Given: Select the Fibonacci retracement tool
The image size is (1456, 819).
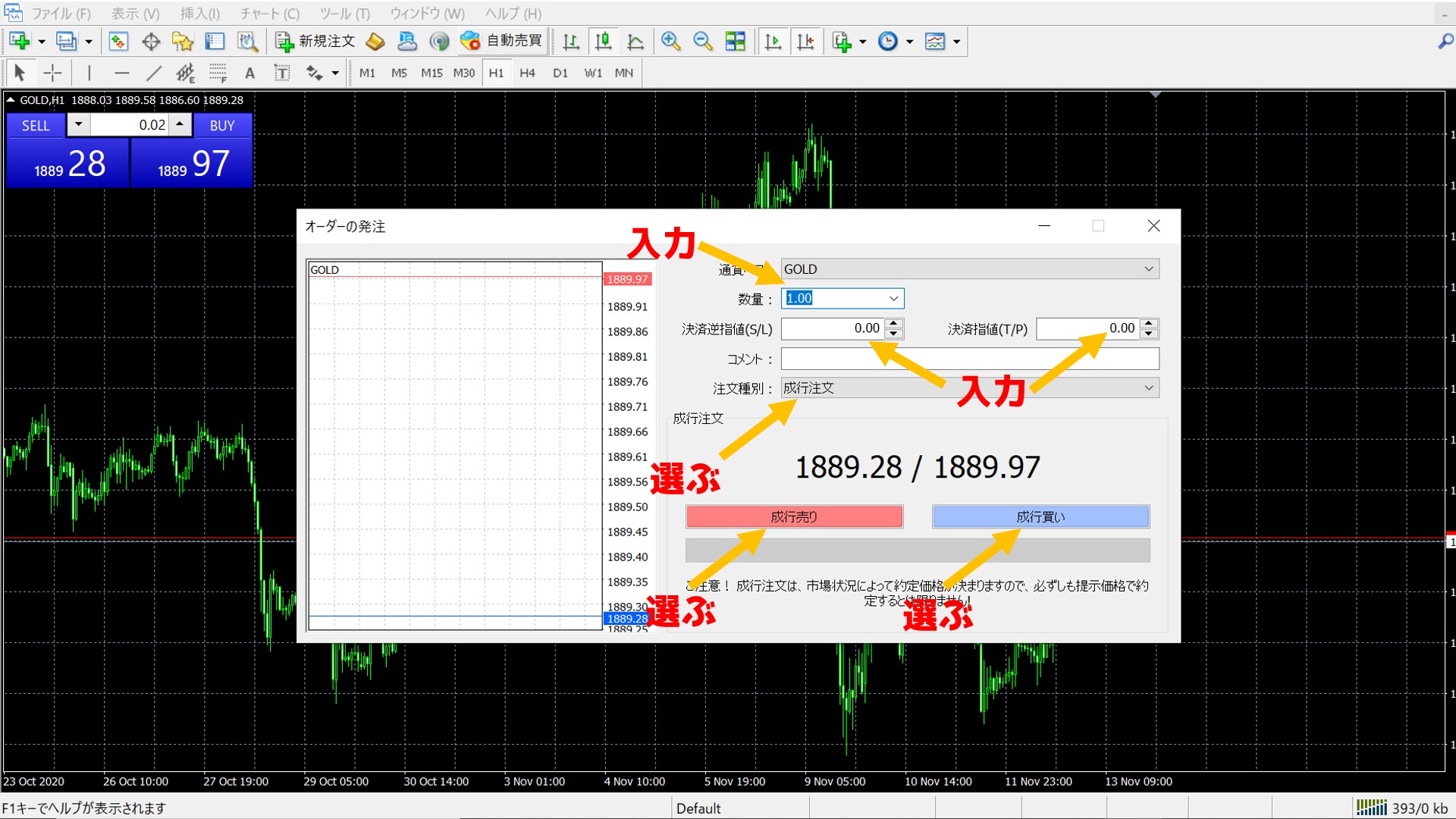Looking at the screenshot, I should 218,73.
